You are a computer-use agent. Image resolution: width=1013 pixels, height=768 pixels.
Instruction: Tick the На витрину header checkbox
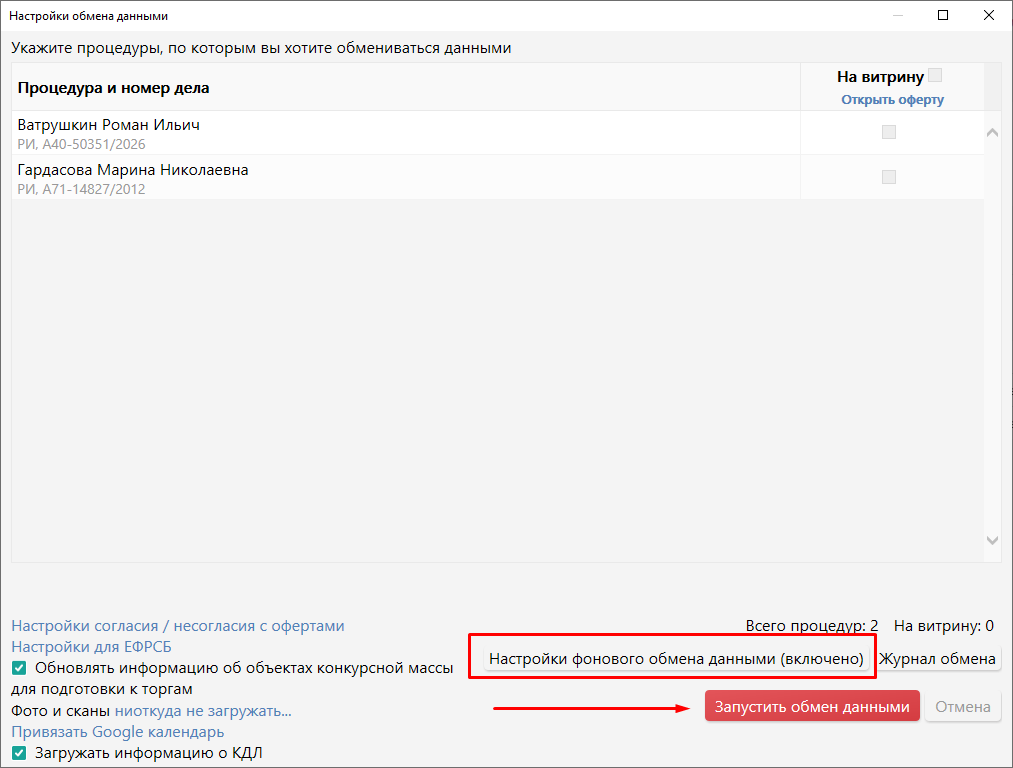tap(934, 75)
